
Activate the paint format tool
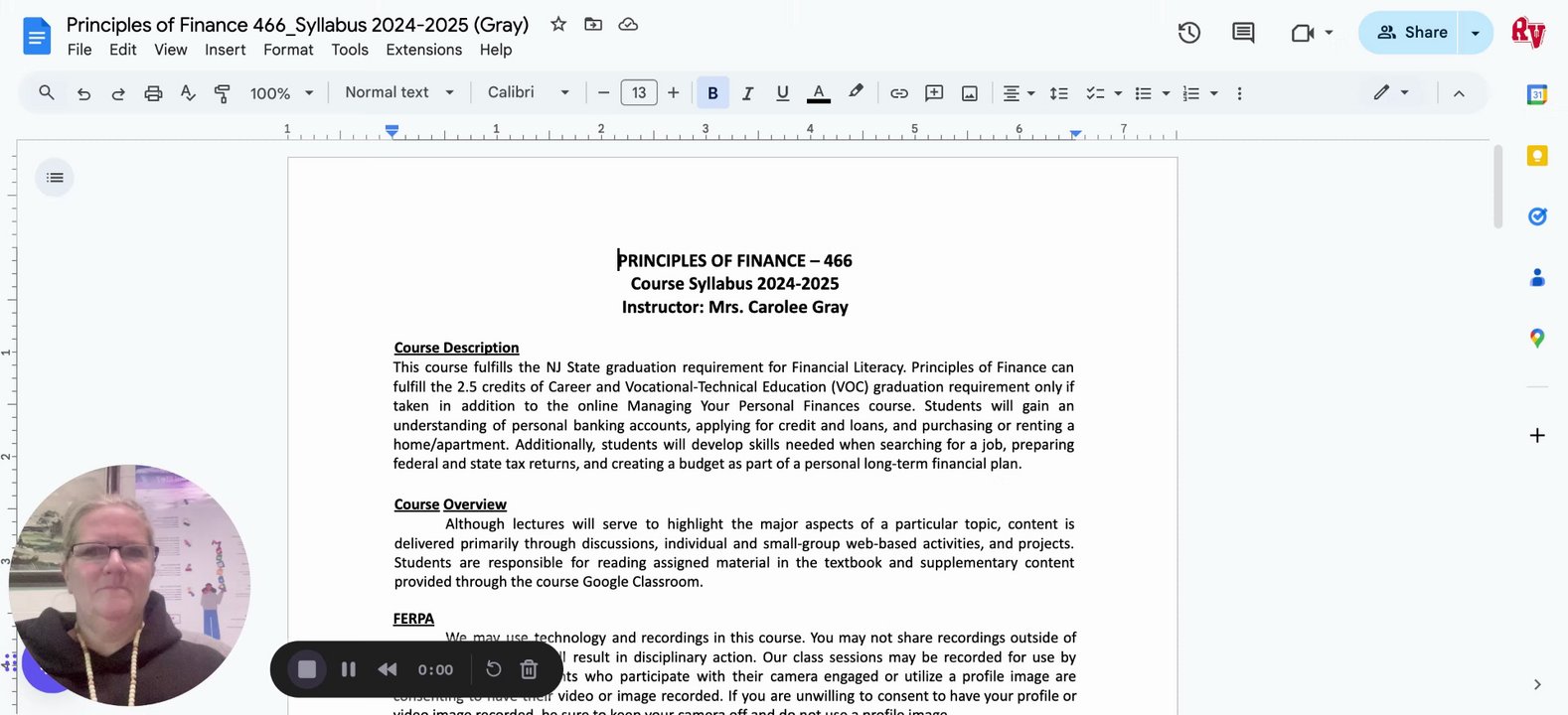(x=223, y=93)
